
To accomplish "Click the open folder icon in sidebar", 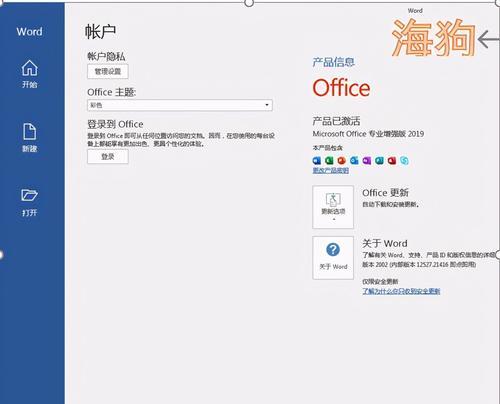I will [30, 195].
